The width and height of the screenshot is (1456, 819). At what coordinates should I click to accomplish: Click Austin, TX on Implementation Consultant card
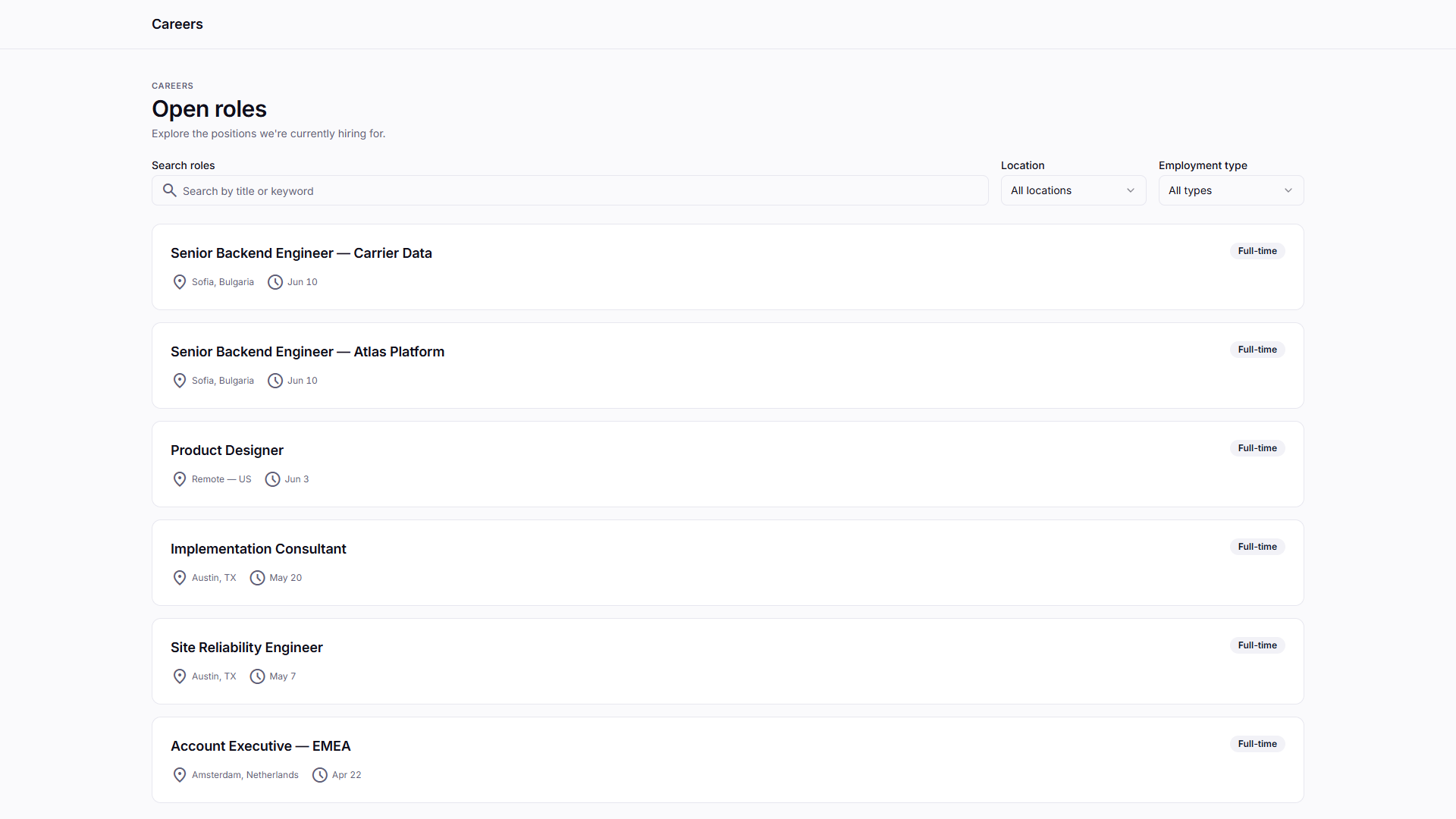point(214,578)
